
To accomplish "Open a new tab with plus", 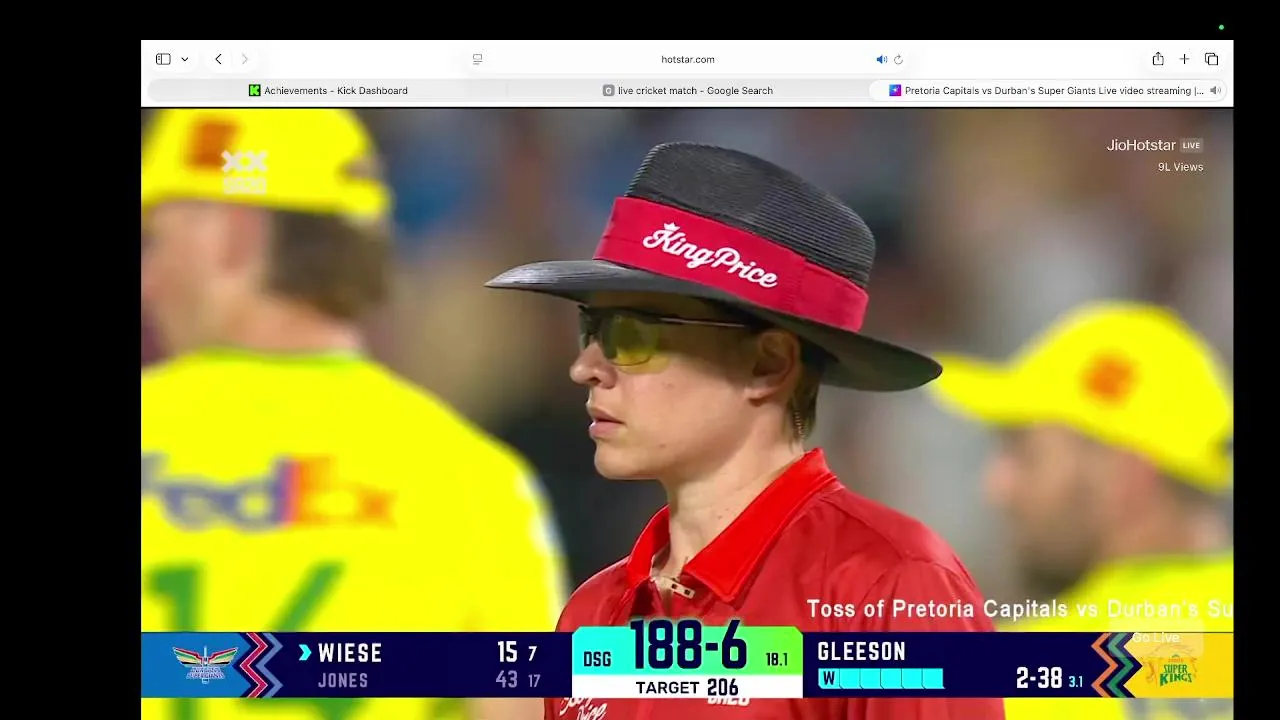I will 1184,59.
